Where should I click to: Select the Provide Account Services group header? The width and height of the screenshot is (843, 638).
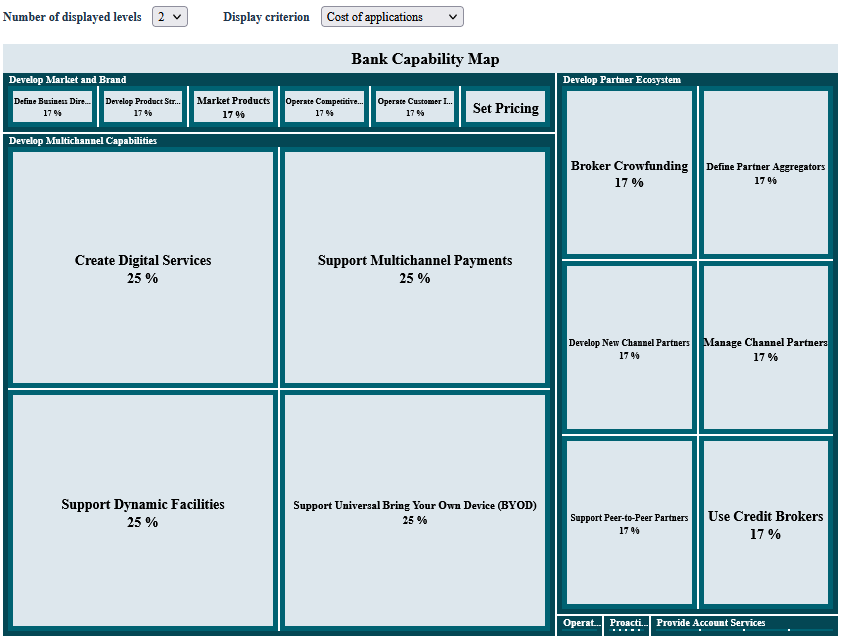point(711,623)
